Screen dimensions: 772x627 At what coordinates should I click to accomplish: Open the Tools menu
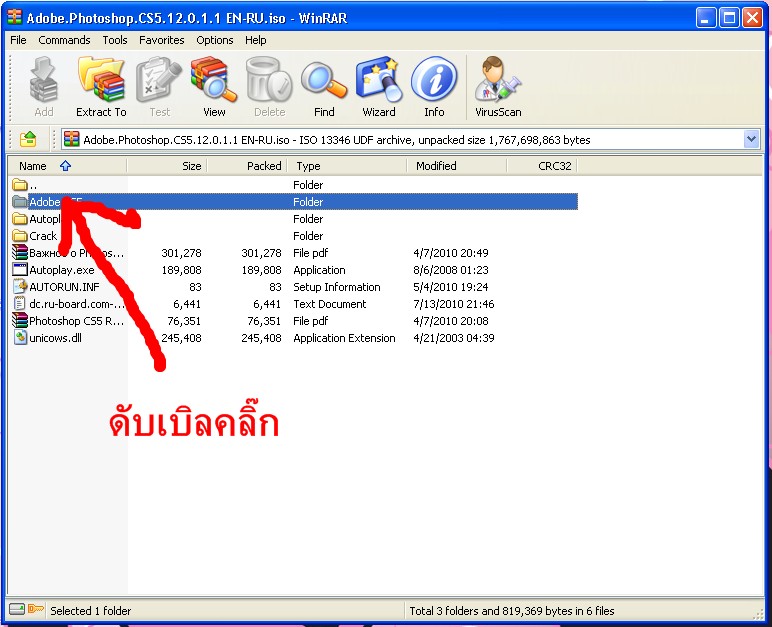pos(115,40)
